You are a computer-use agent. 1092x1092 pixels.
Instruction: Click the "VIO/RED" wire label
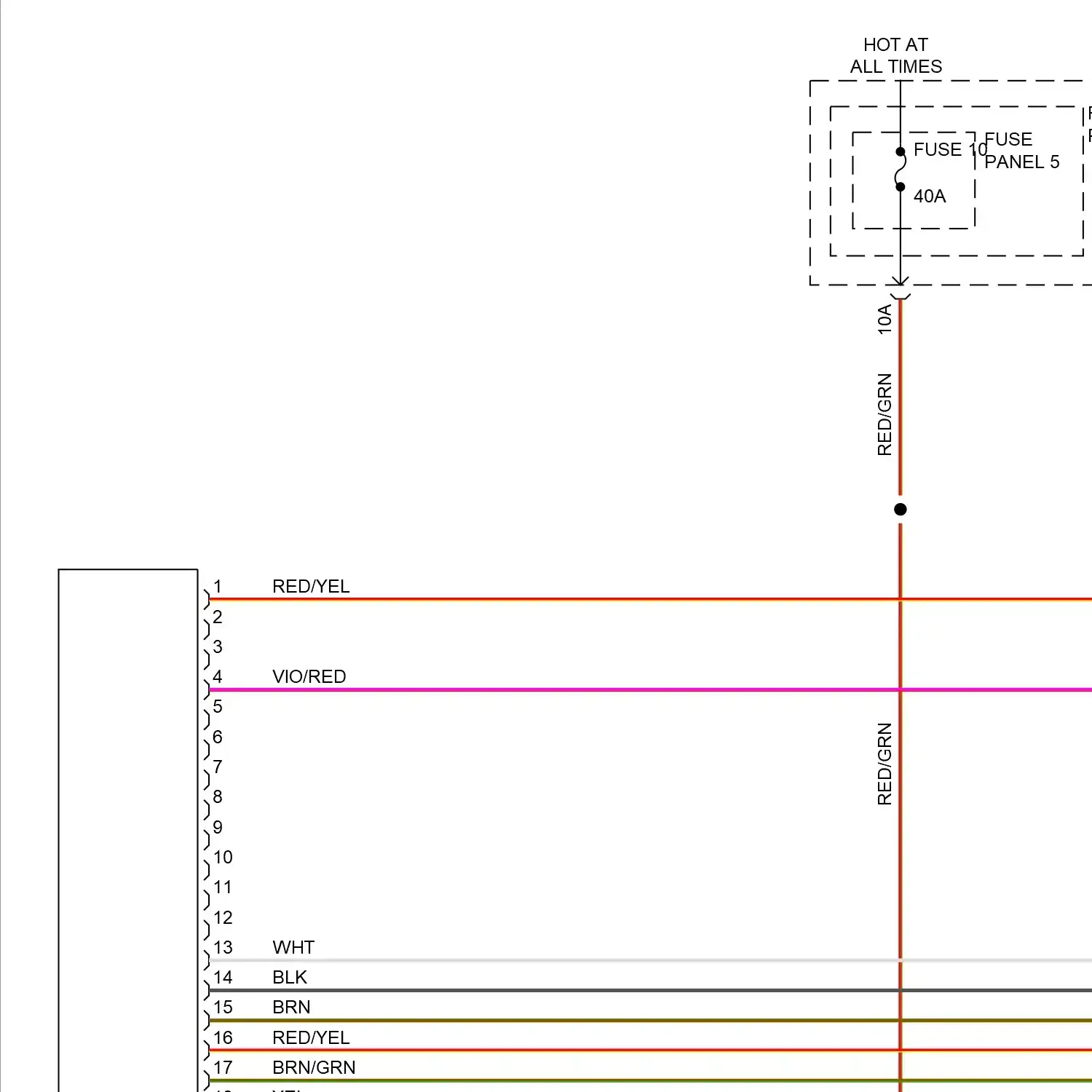[309, 676]
